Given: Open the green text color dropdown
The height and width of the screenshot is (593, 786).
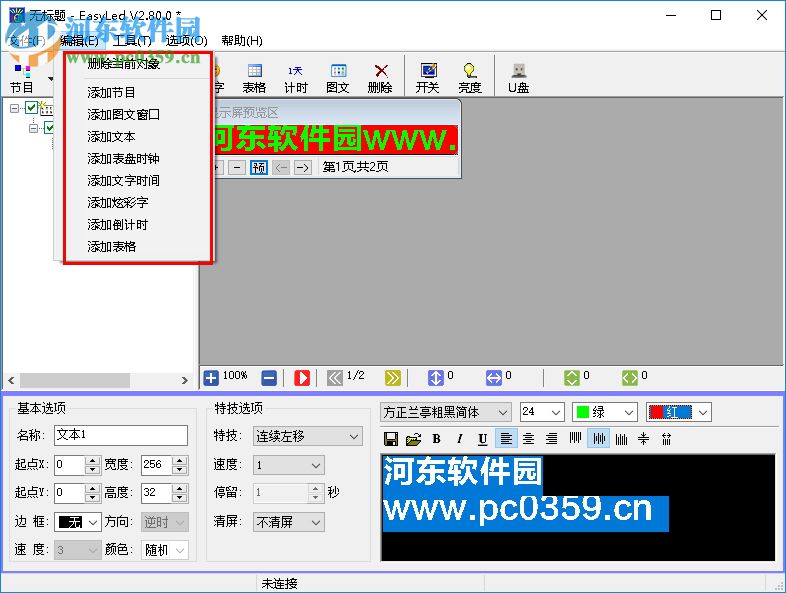Looking at the screenshot, I should [x=629, y=413].
